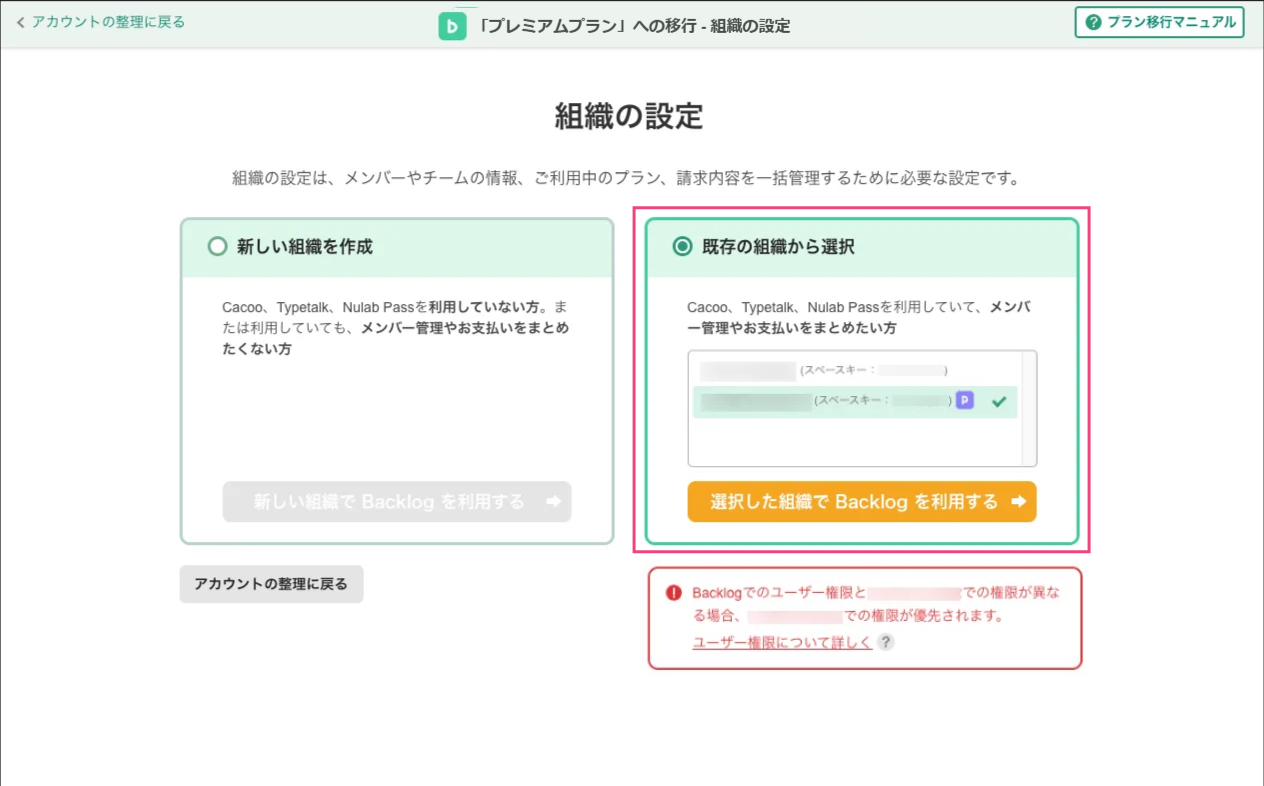Click the 組織の設定 page heading

tap(629, 116)
